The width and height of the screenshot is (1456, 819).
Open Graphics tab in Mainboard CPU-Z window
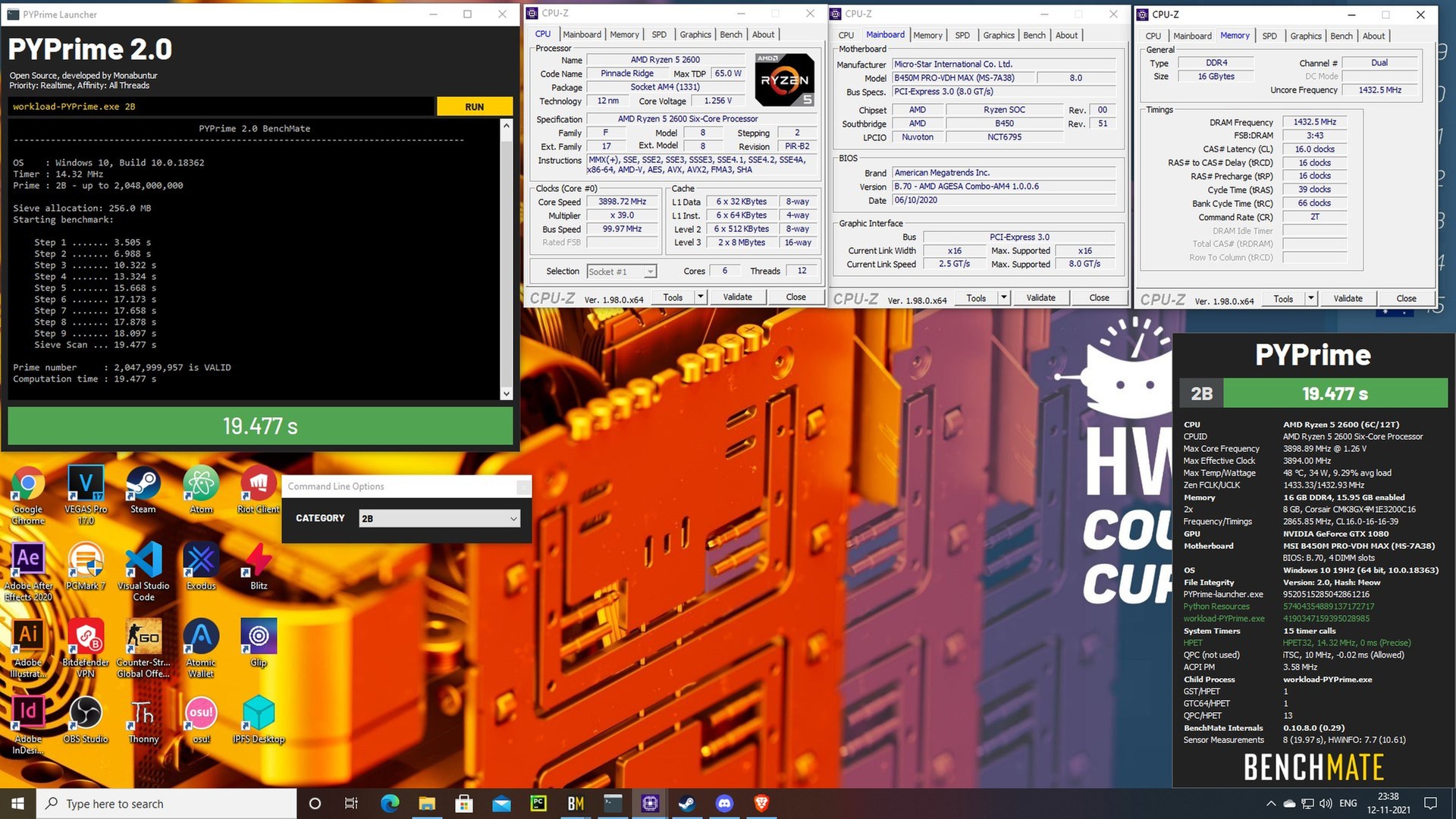click(999, 36)
